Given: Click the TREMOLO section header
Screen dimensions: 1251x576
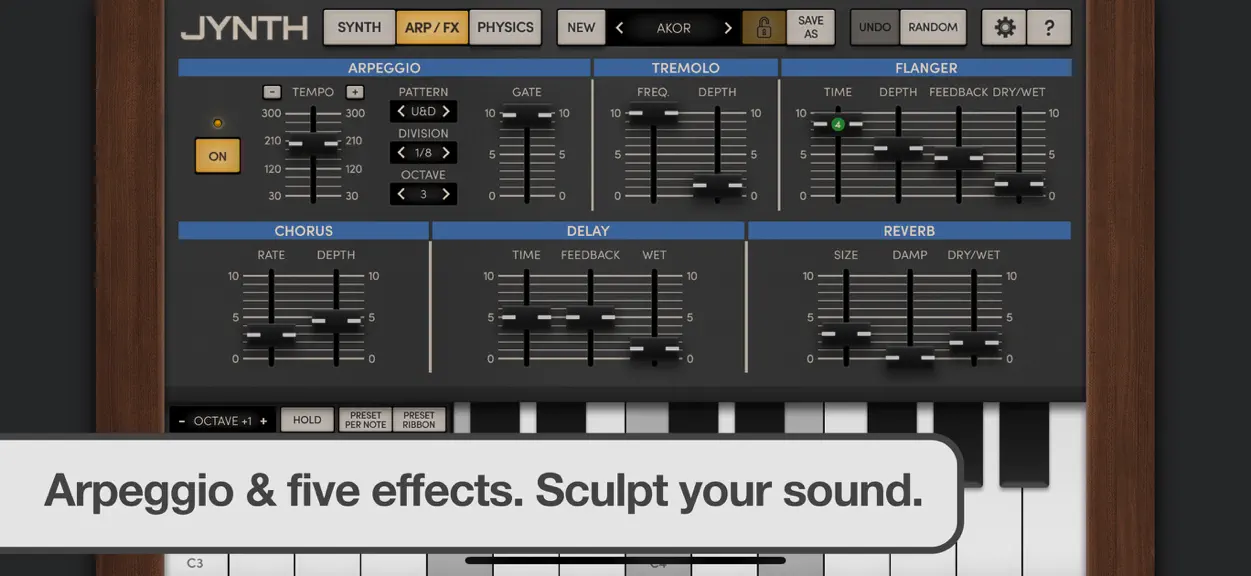Looking at the screenshot, I should pos(685,68).
